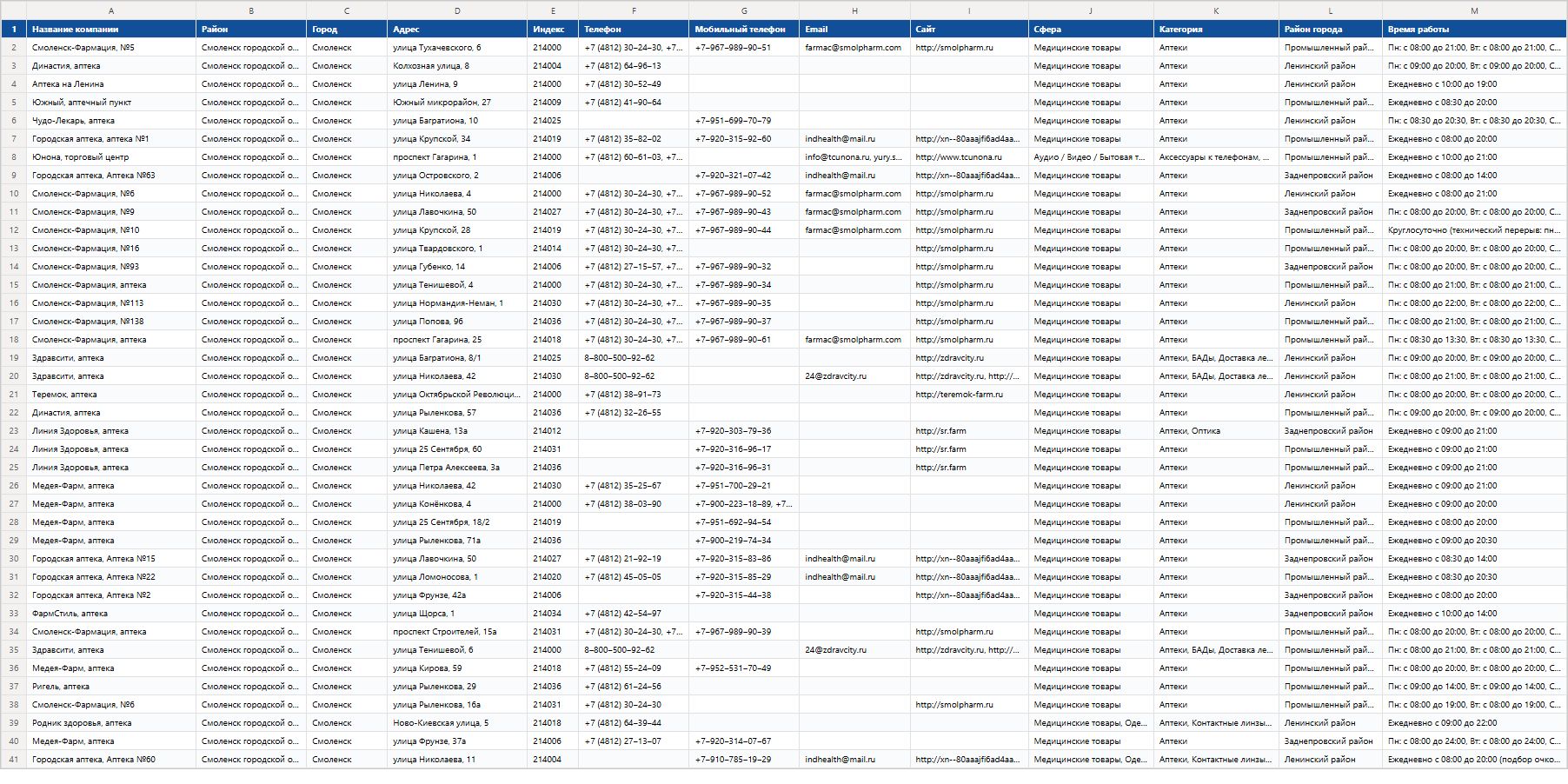Click the 'Аптеки, Оптика' category cell
The height and width of the screenshot is (784, 1568).
[x=1216, y=431]
